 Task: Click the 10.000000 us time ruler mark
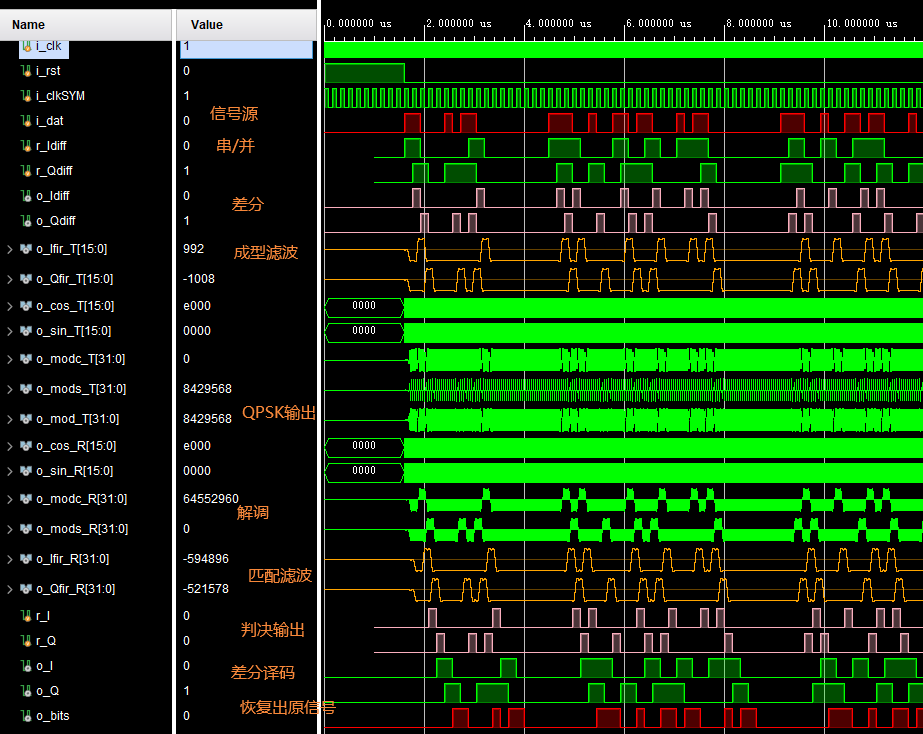[862, 24]
